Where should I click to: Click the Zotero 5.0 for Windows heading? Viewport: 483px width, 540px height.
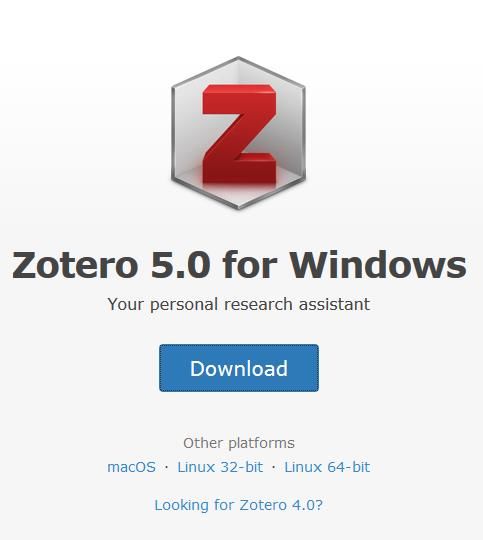pyautogui.click(x=239, y=264)
